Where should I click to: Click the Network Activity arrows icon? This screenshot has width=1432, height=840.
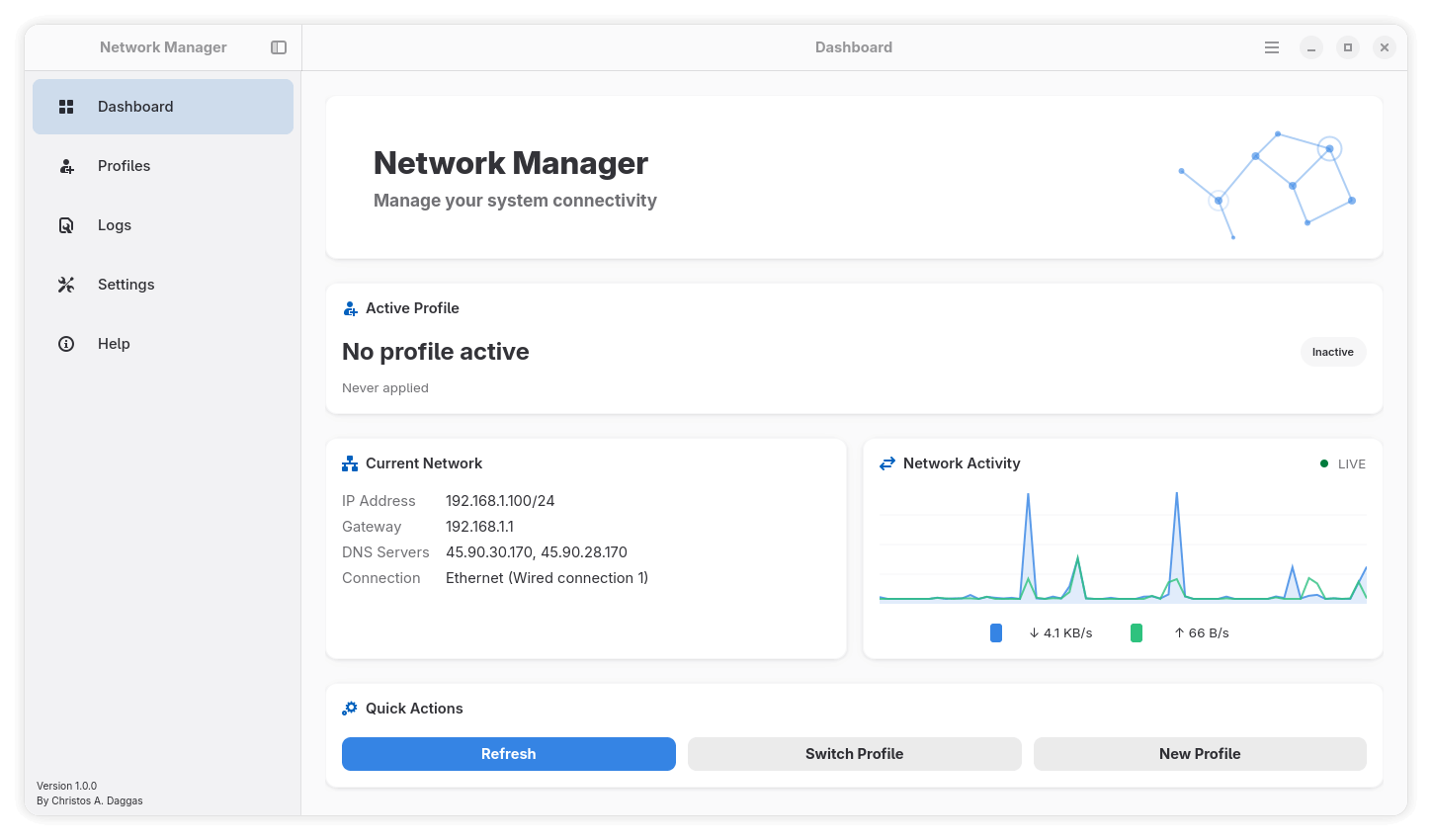tap(887, 463)
